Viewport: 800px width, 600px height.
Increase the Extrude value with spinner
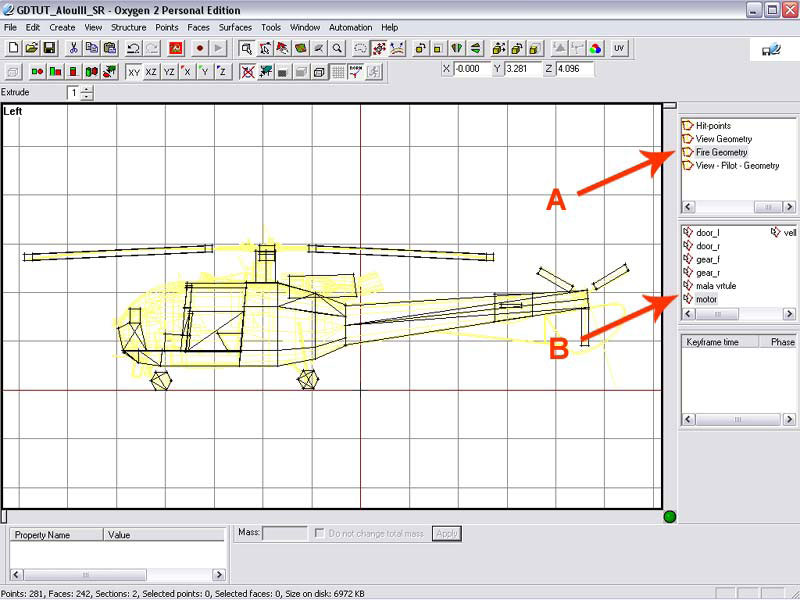click(87, 89)
